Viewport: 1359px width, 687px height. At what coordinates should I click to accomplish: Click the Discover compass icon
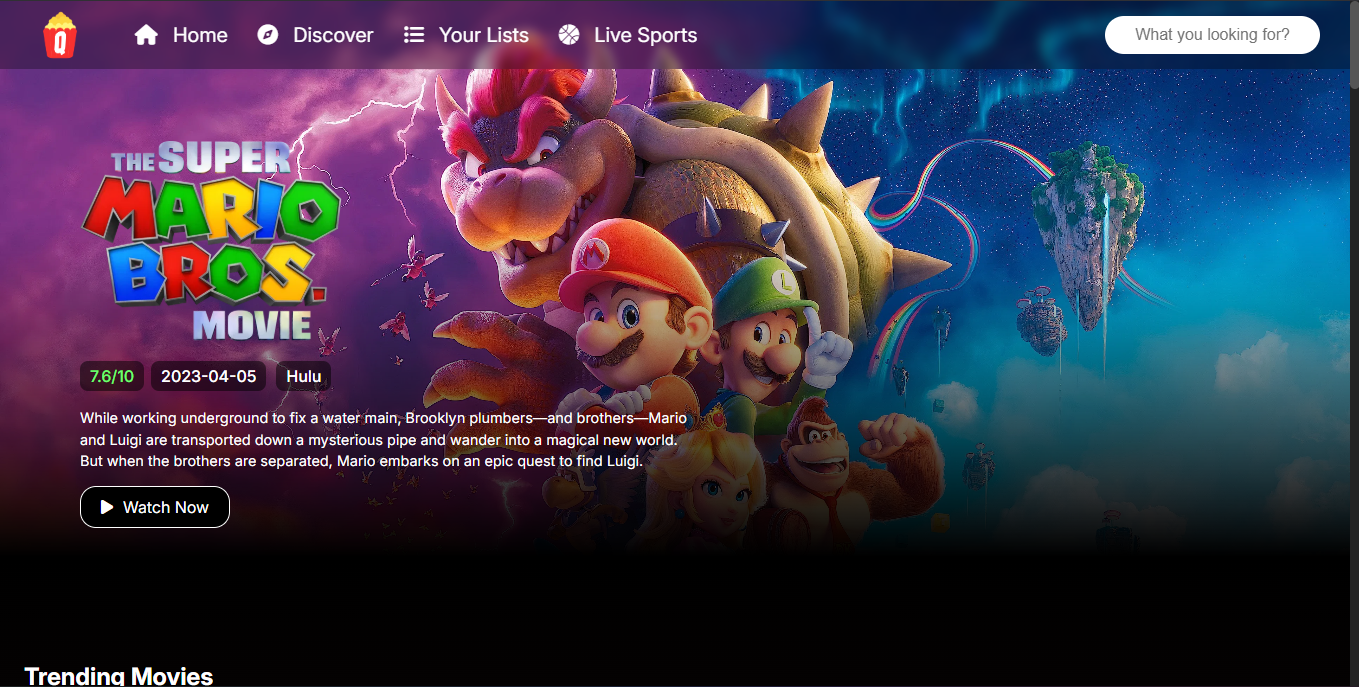point(267,35)
